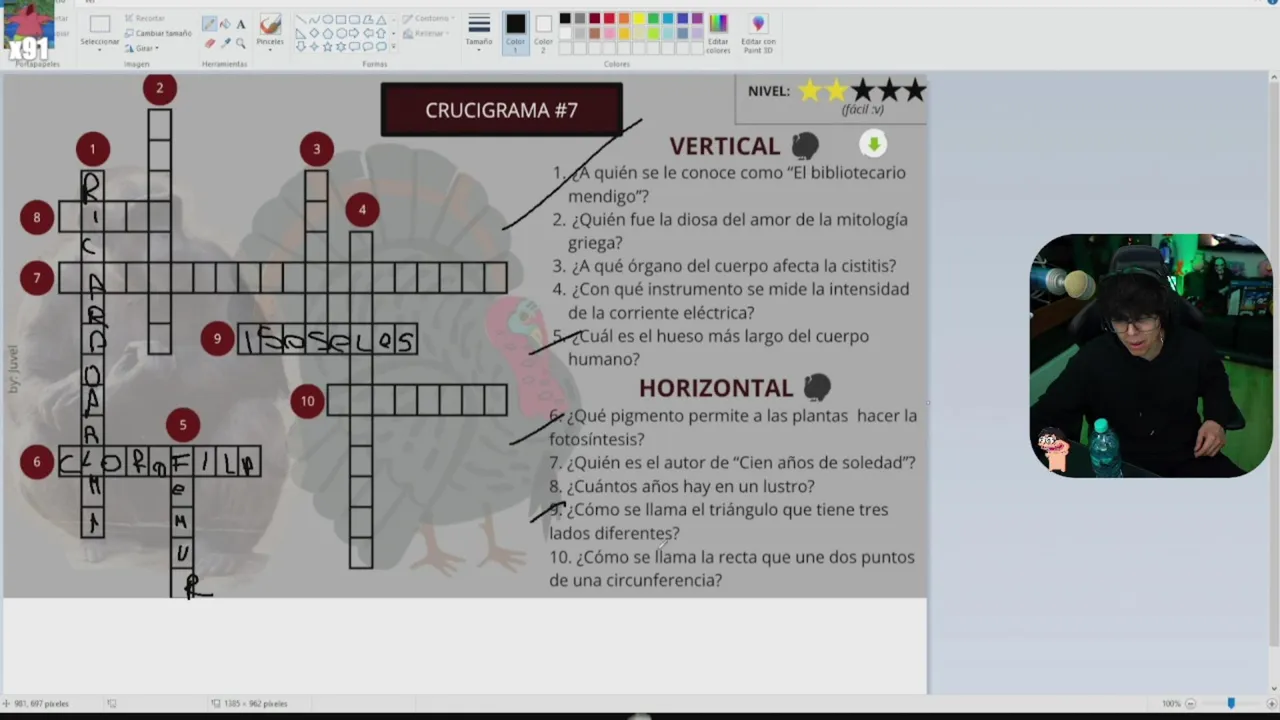Choose the Left arrow shape
1280x720 pixels.
[x=368, y=33]
